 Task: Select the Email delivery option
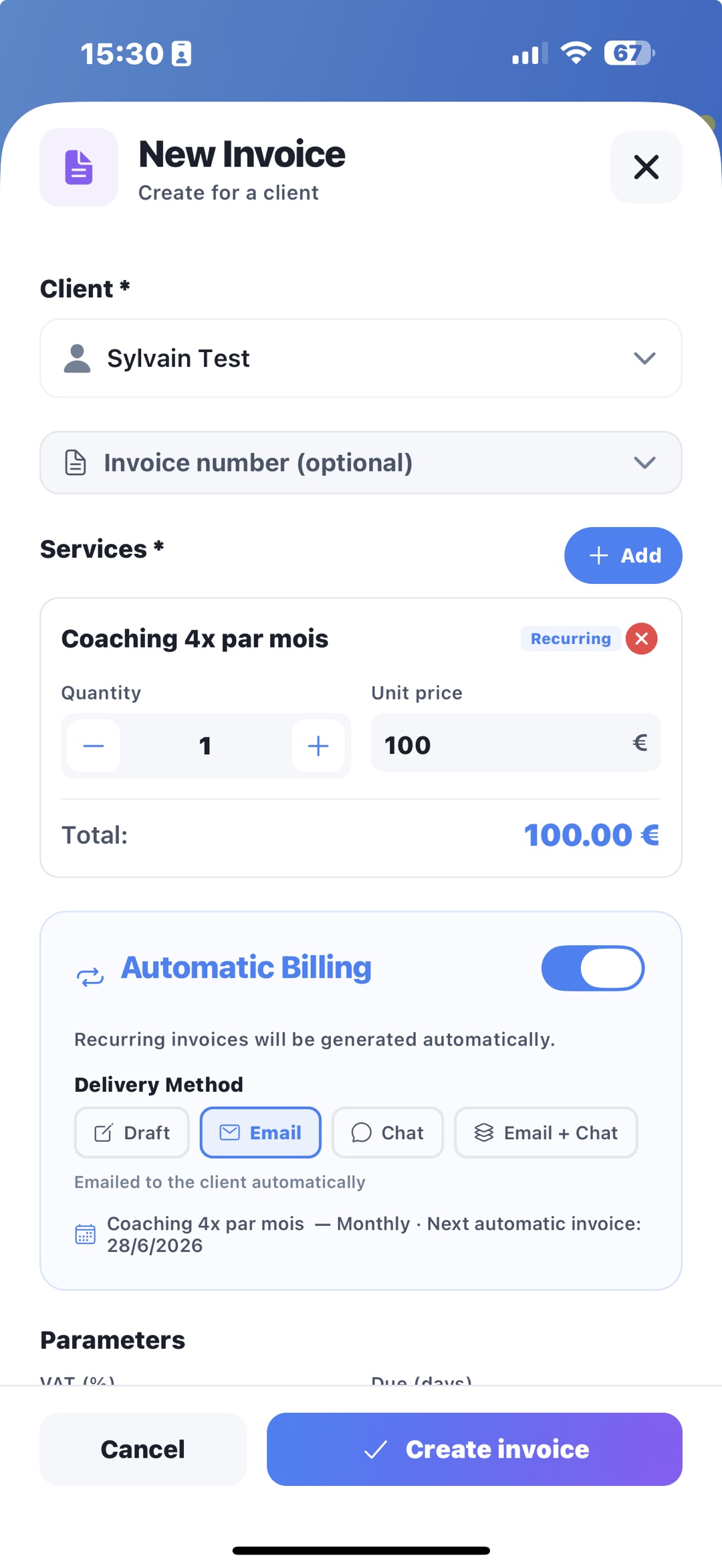click(261, 1132)
